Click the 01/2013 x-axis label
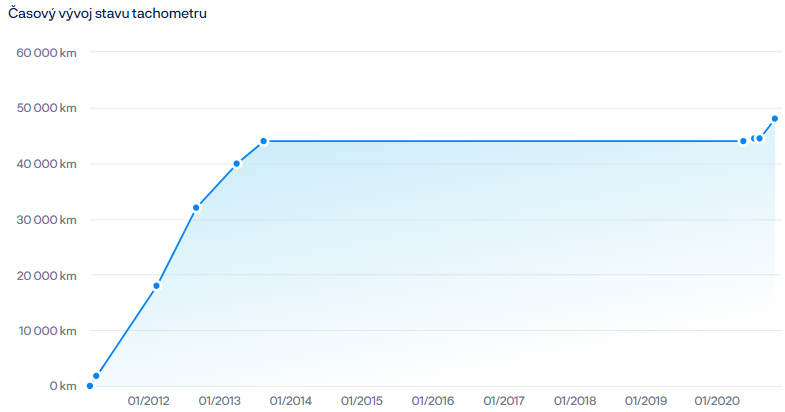 point(219,401)
